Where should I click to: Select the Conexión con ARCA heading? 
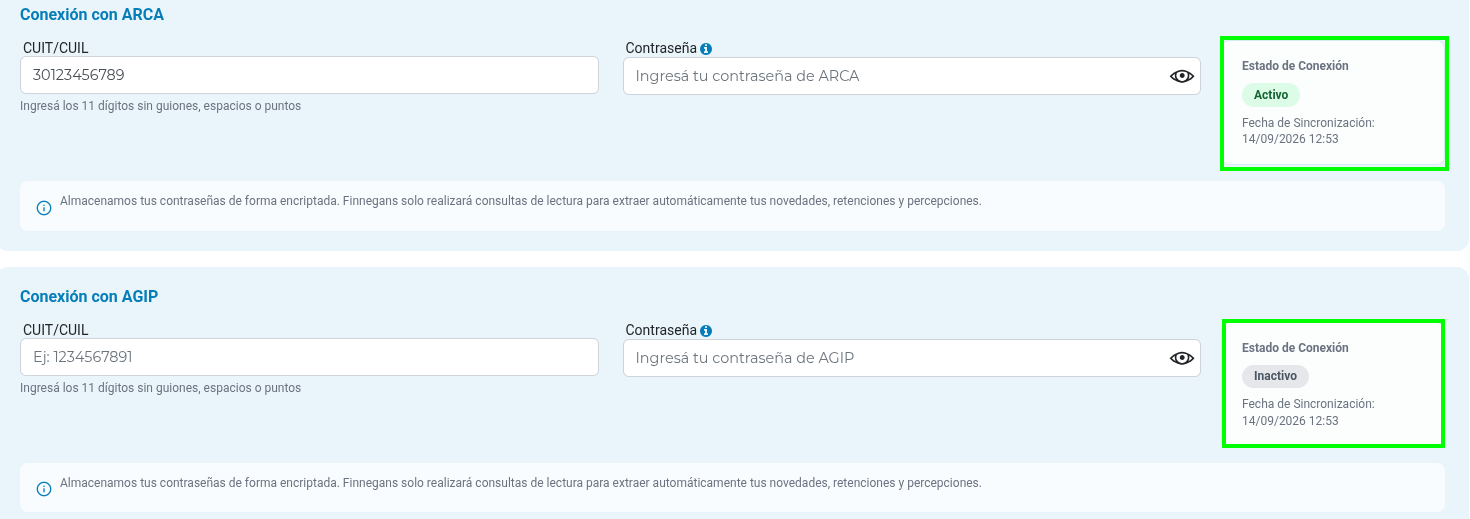pos(92,15)
